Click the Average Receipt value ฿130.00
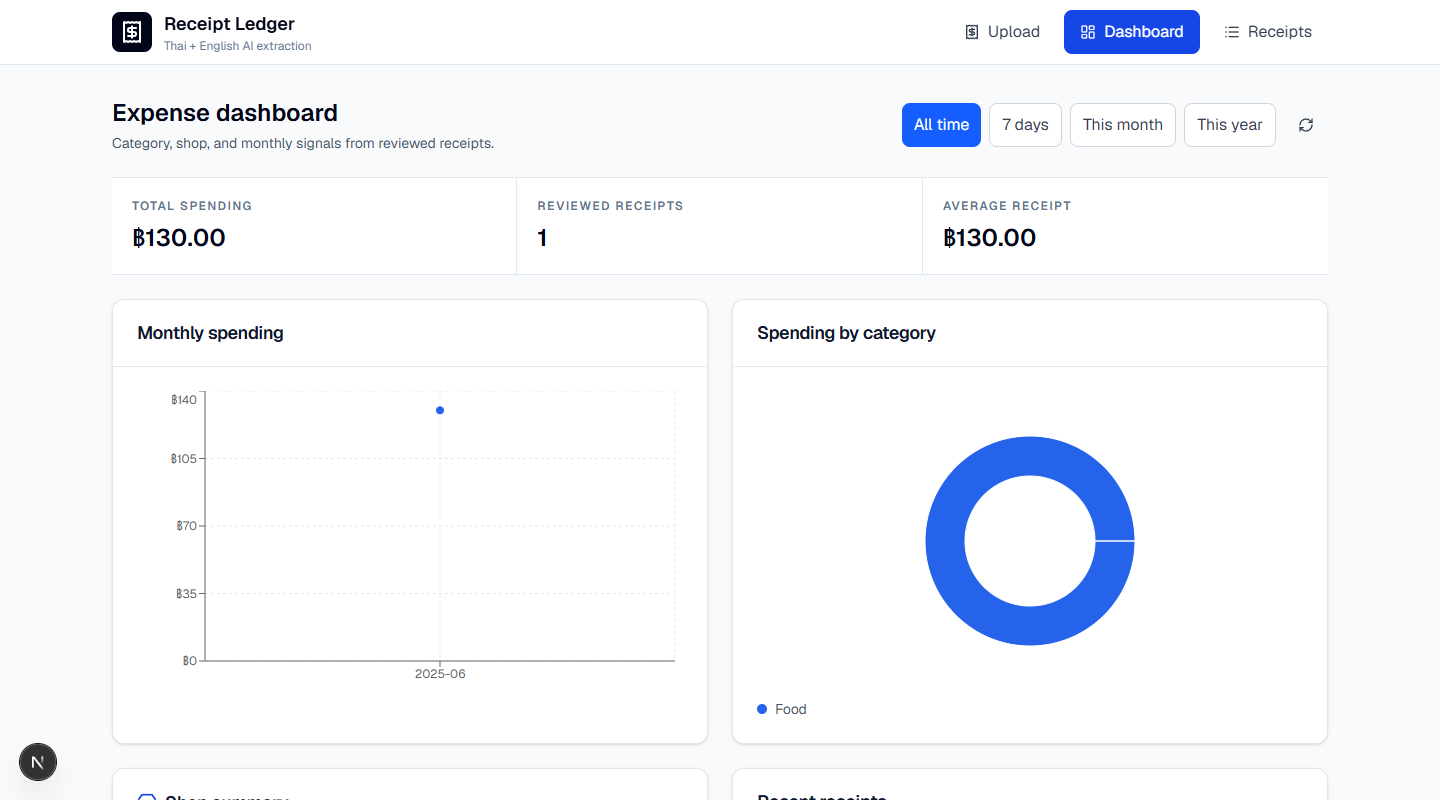The width and height of the screenshot is (1440, 800). (990, 238)
